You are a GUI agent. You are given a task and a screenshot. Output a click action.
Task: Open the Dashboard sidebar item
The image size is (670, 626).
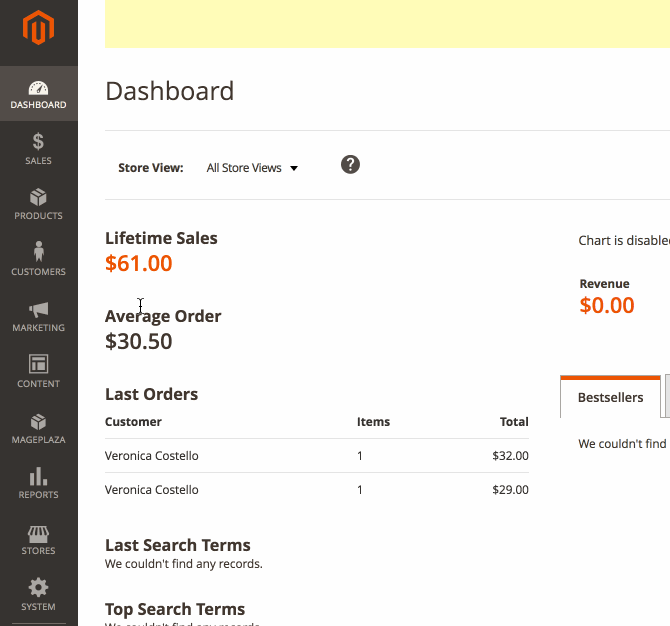click(38, 94)
